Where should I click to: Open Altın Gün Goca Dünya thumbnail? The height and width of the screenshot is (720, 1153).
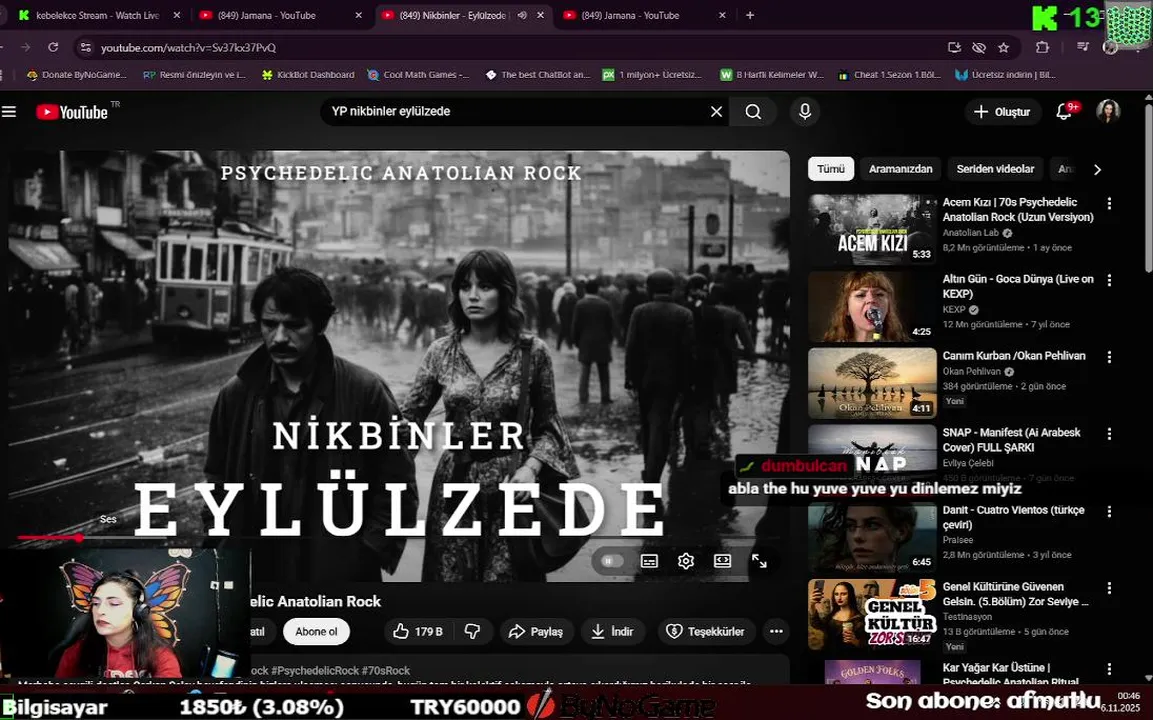[x=872, y=306]
